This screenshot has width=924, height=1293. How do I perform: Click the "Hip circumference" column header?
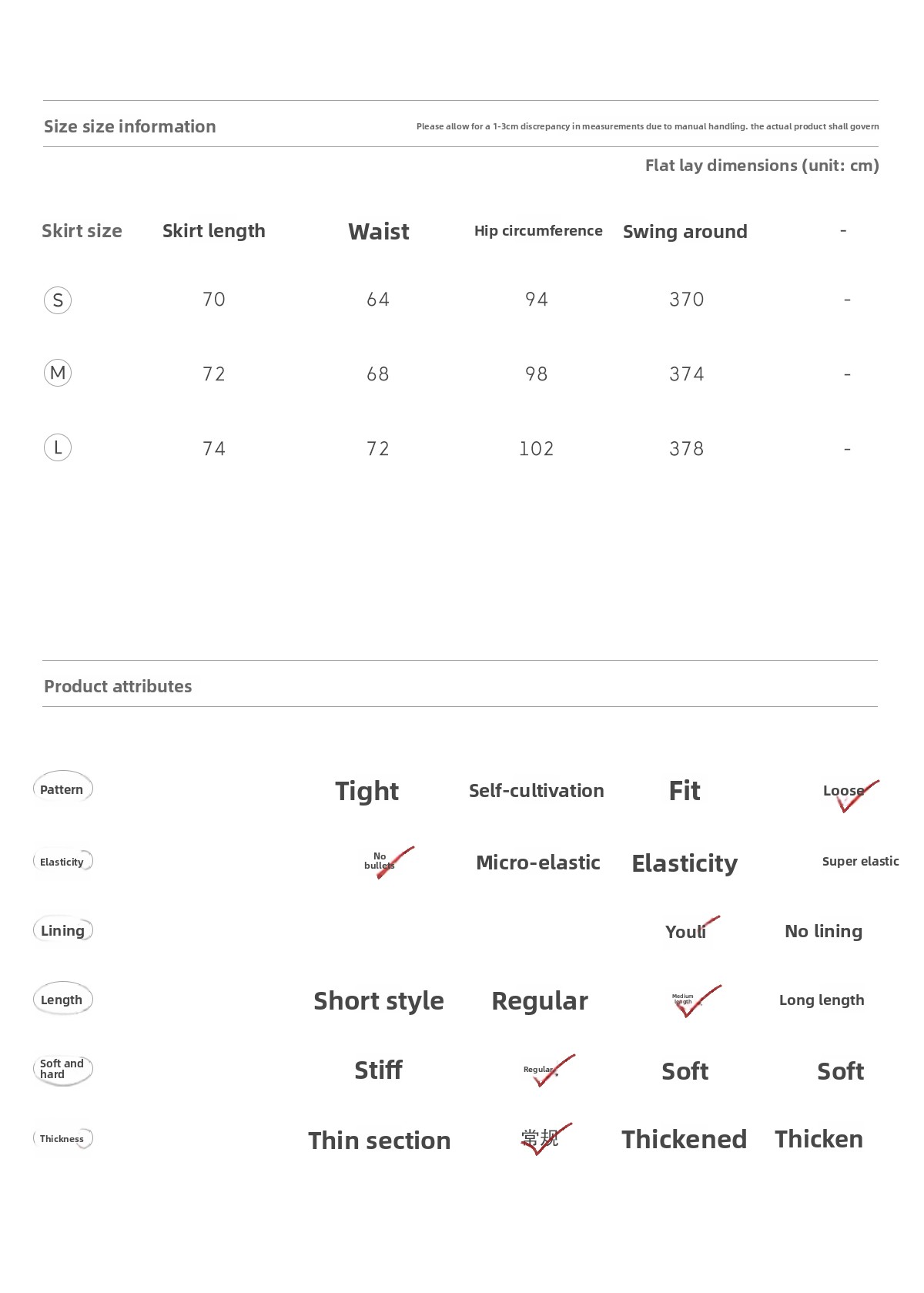(538, 231)
